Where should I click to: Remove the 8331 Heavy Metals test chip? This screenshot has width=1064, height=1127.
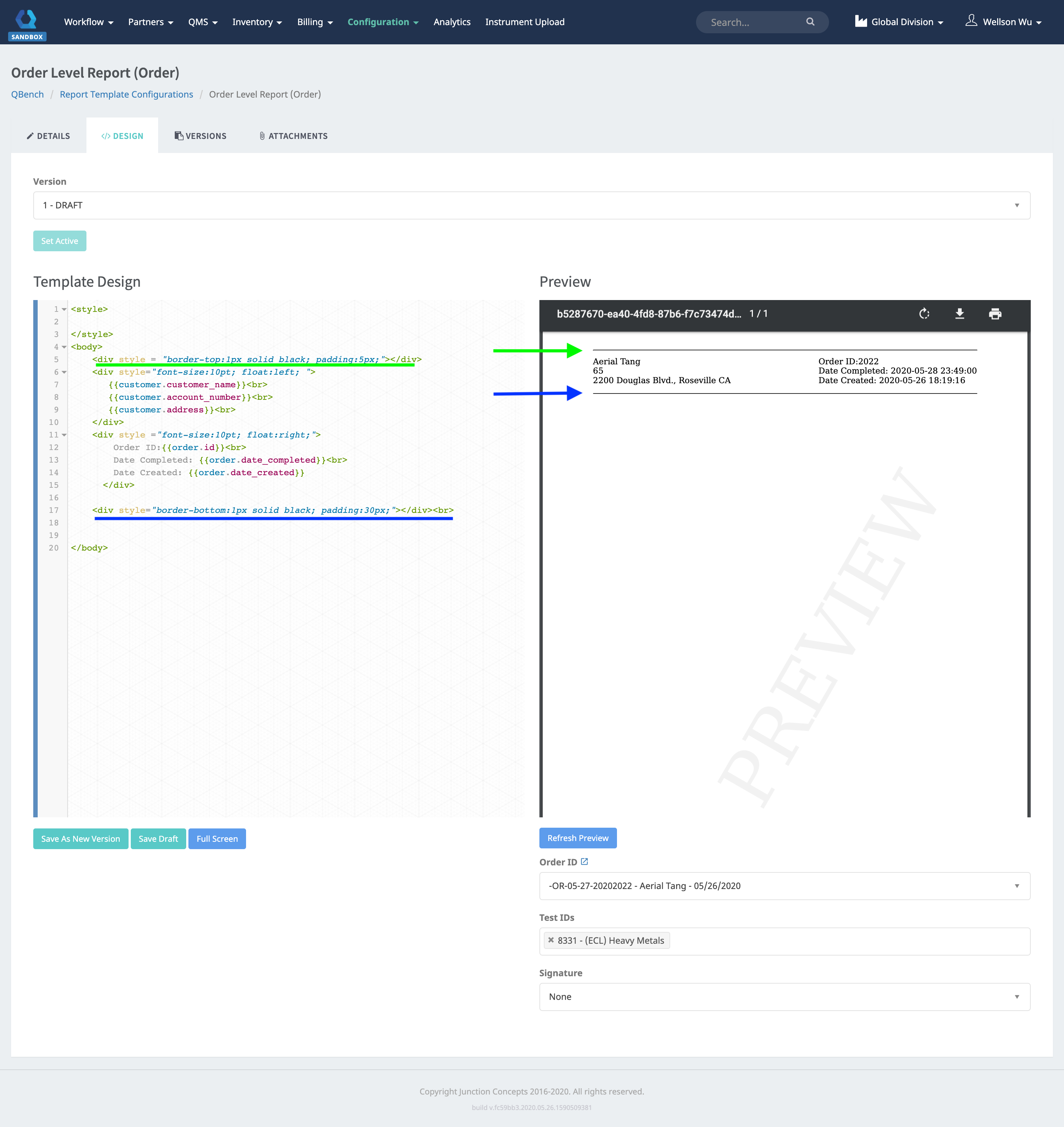tap(551, 940)
